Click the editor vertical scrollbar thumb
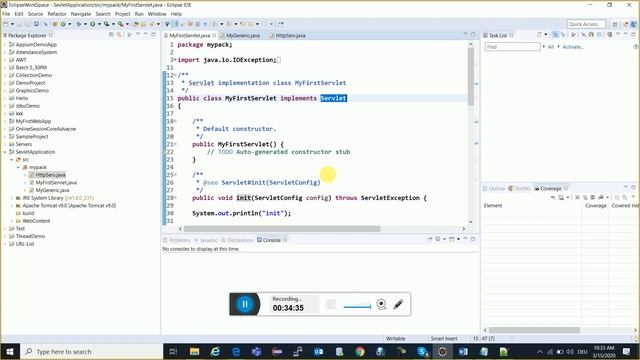This screenshot has height=360, width=640. click(x=471, y=76)
